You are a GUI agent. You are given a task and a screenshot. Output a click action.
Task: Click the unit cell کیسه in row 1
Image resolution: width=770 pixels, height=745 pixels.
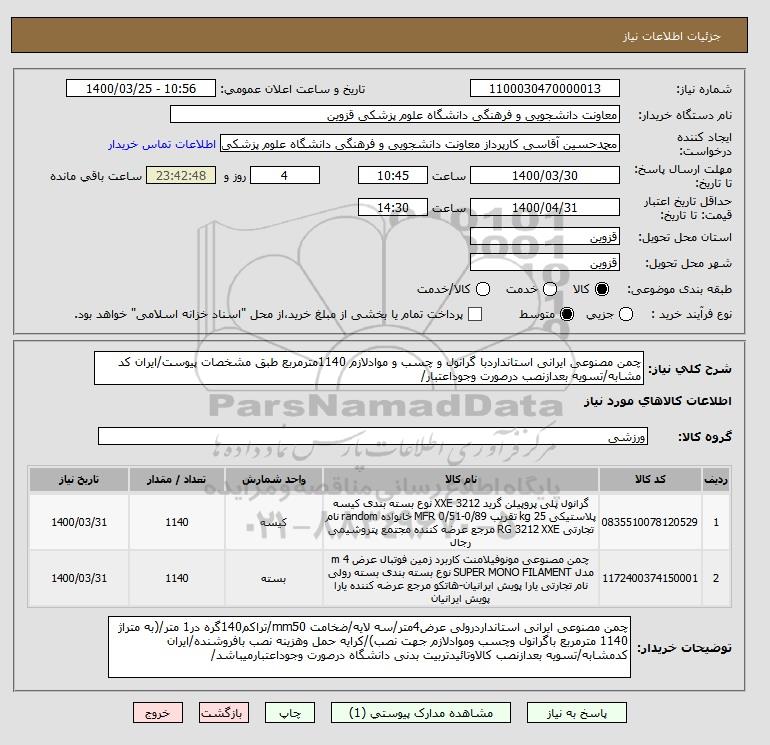pos(274,522)
